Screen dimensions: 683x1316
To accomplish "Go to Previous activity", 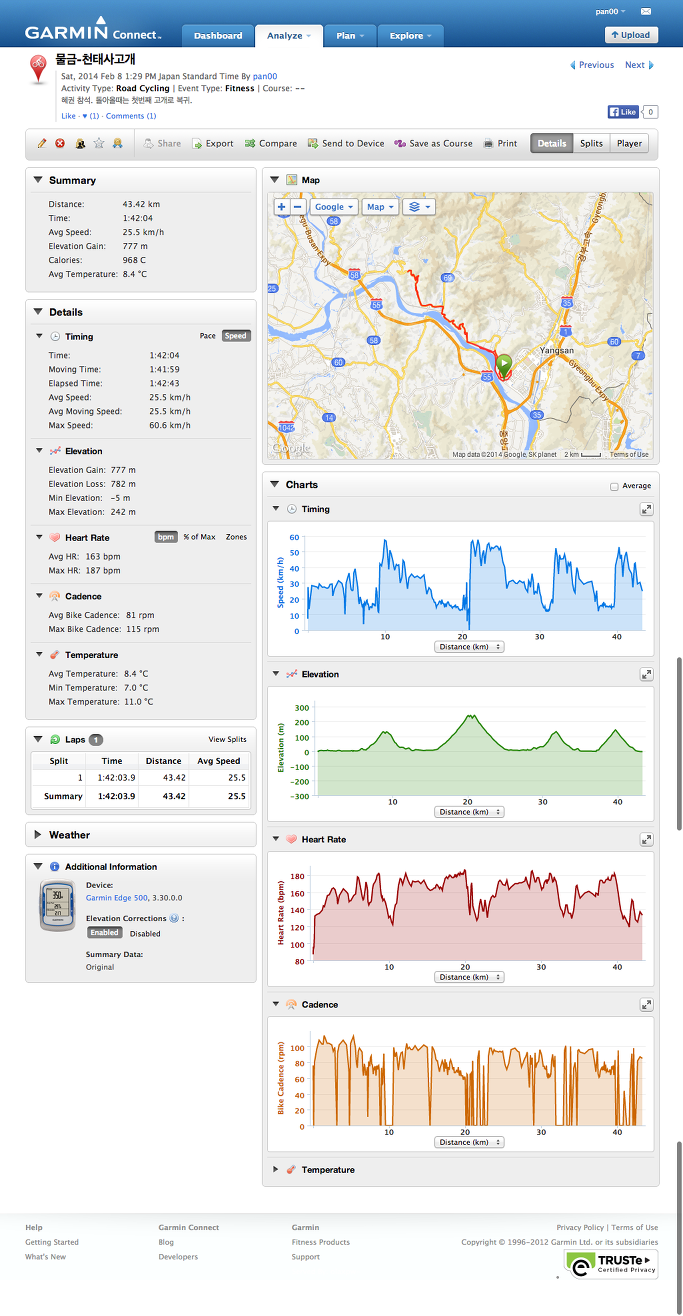I will click(592, 65).
